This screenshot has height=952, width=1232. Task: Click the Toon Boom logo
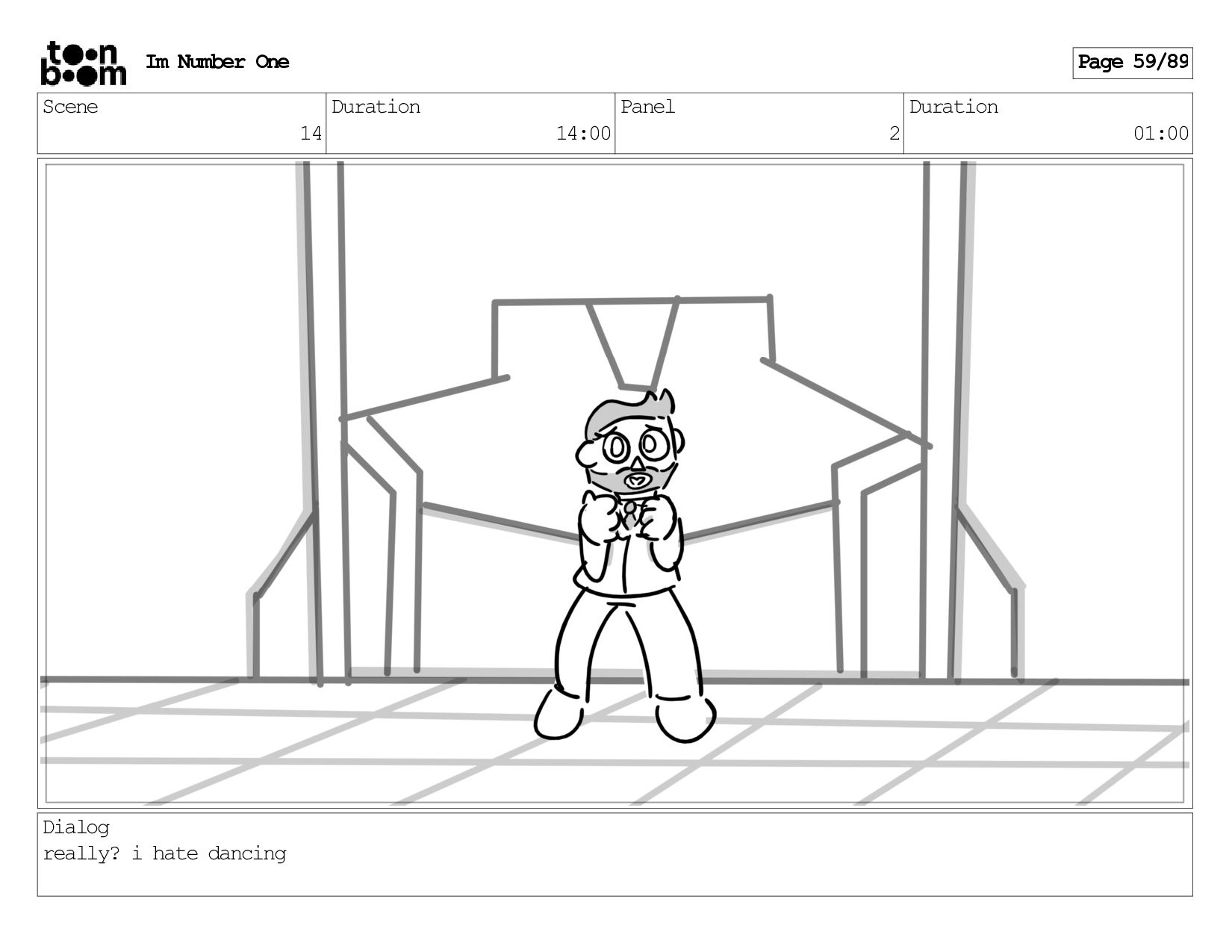coord(83,63)
